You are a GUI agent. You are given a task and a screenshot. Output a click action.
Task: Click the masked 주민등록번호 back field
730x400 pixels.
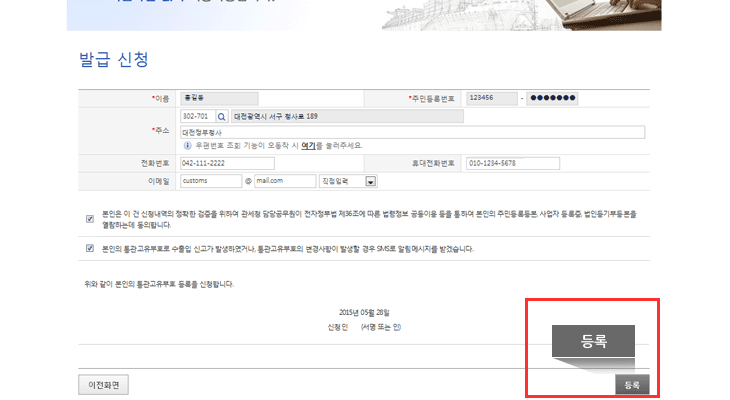coord(552,98)
